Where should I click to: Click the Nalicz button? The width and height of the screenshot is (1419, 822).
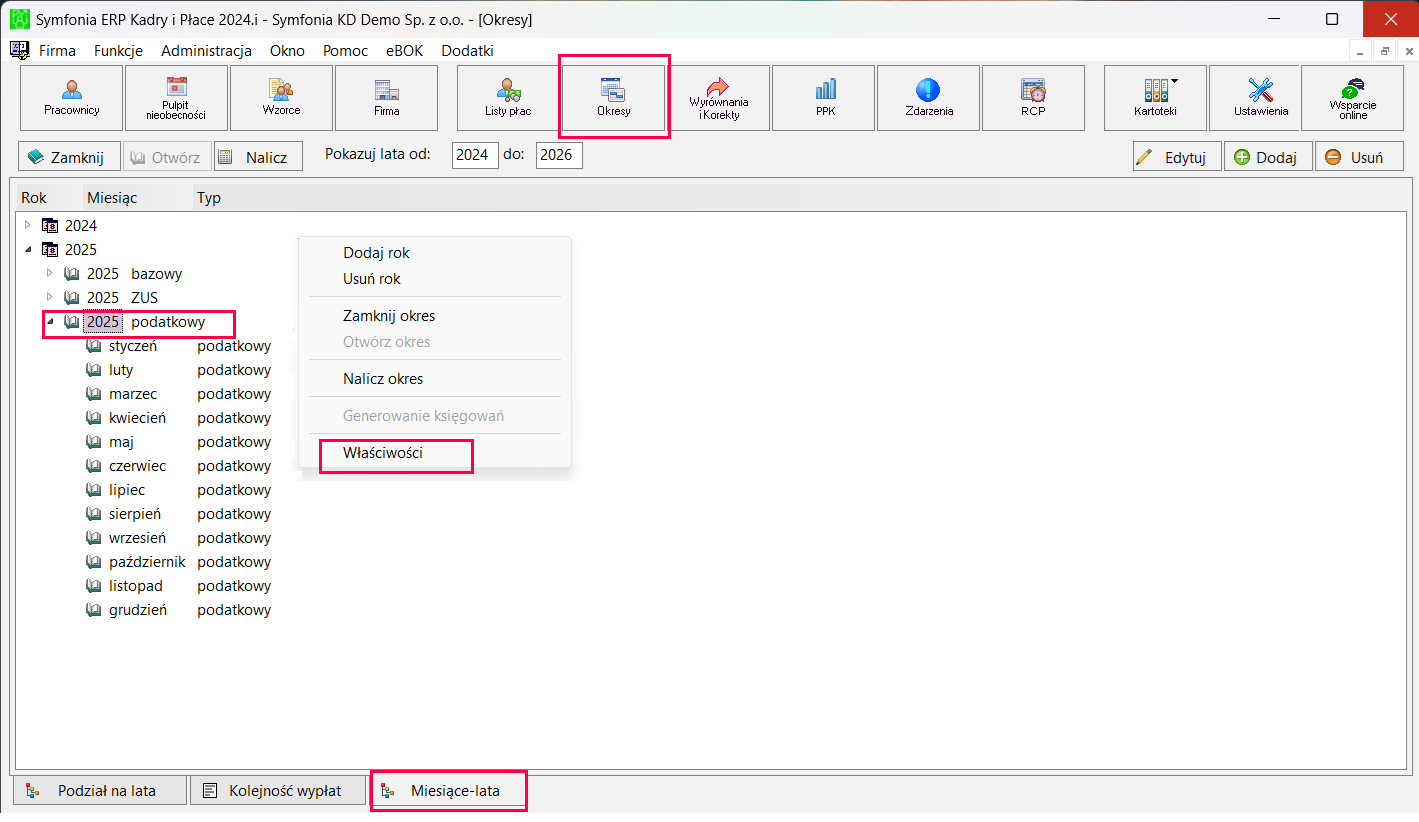tap(258, 157)
